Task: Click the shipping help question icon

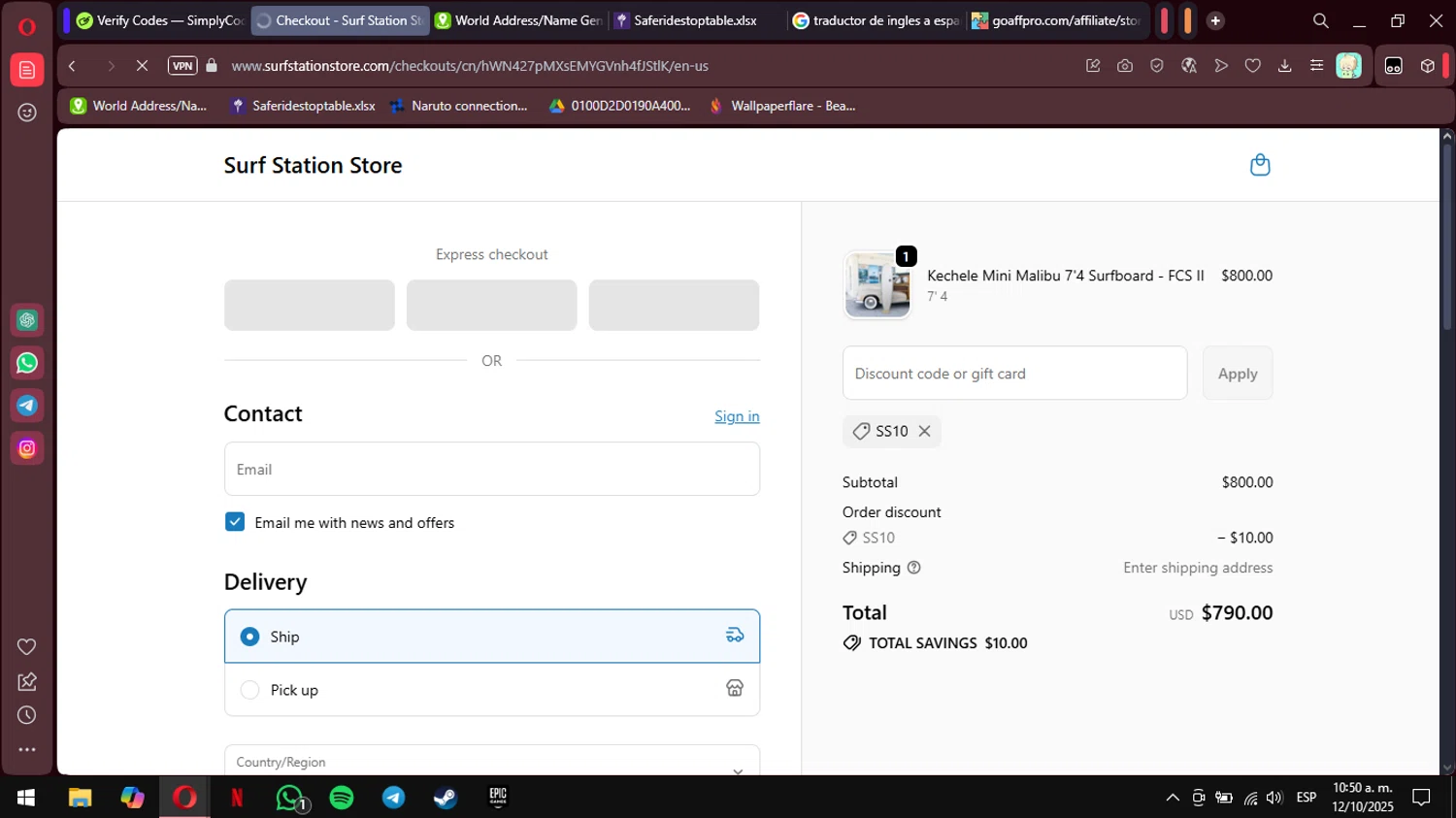Action: pyautogui.click(x=913, y=568)
